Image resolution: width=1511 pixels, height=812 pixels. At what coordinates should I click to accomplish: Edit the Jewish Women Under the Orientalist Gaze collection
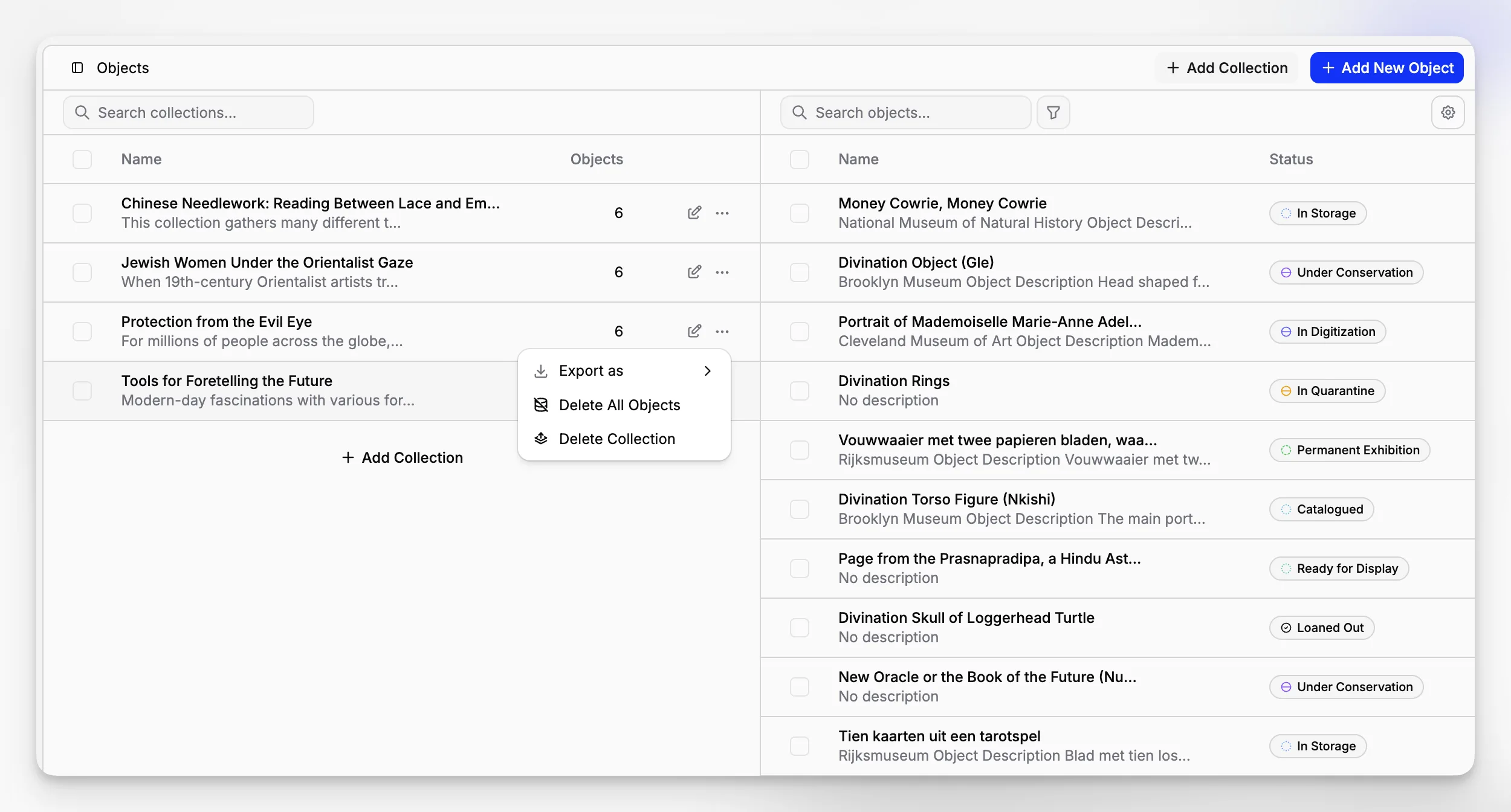coord(694,272)
